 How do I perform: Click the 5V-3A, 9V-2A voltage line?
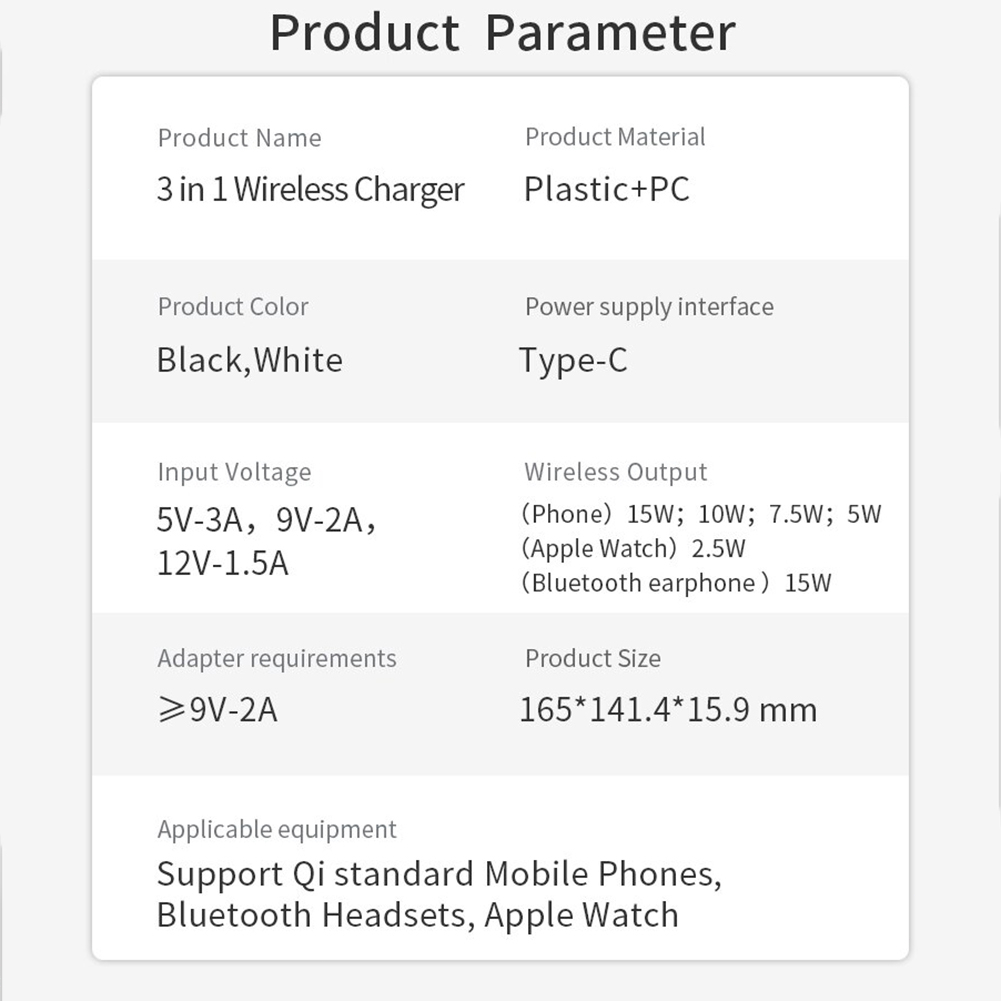267,520
